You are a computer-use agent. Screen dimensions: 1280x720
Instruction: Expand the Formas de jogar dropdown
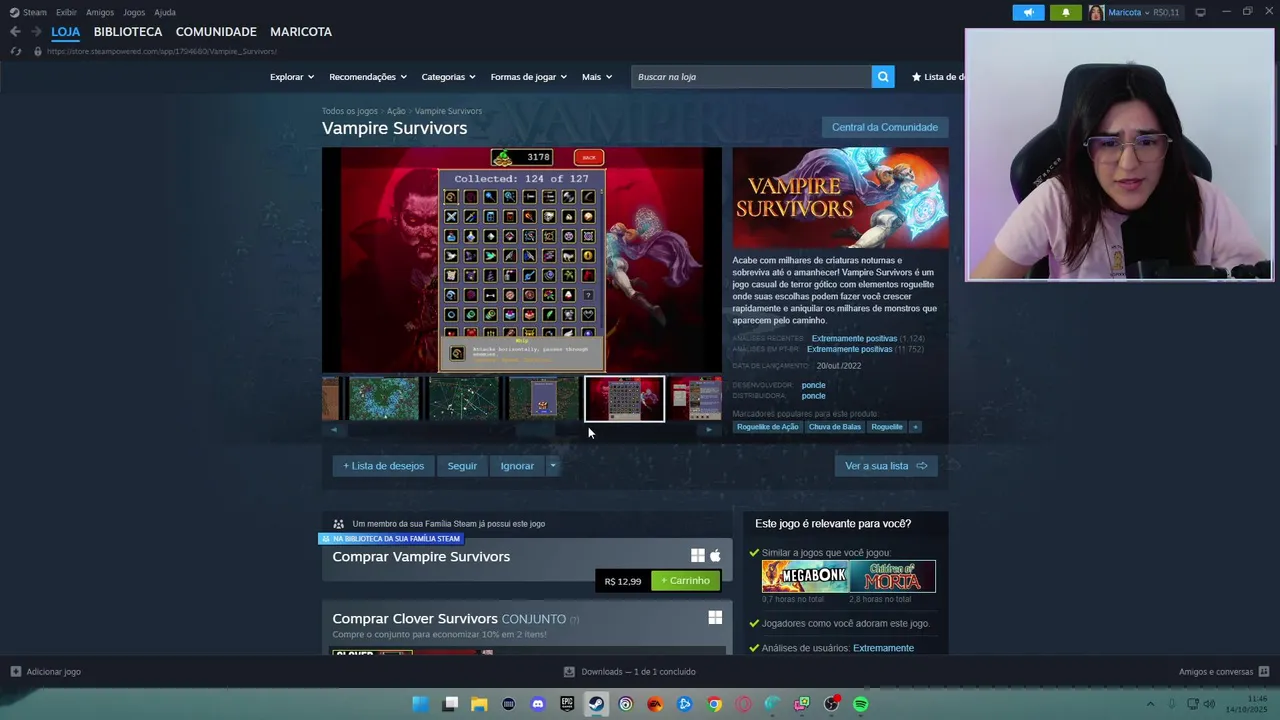[529, 77]
